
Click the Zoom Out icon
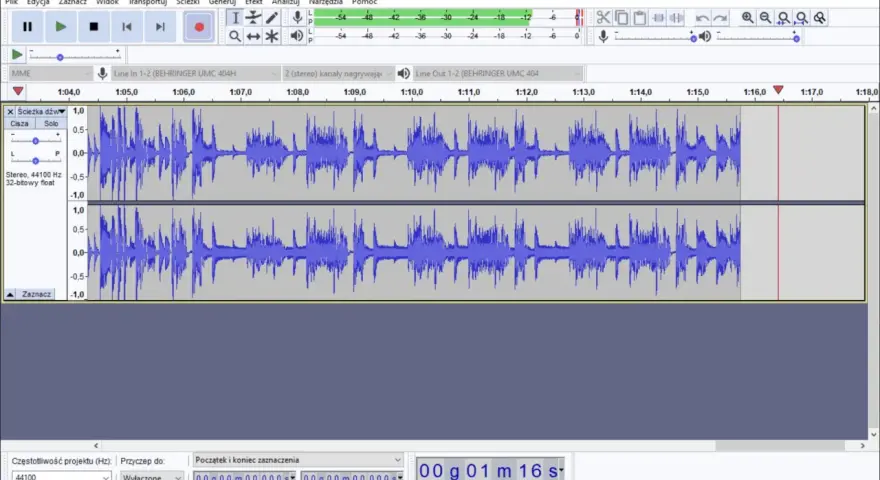click(x=765, y=17)
